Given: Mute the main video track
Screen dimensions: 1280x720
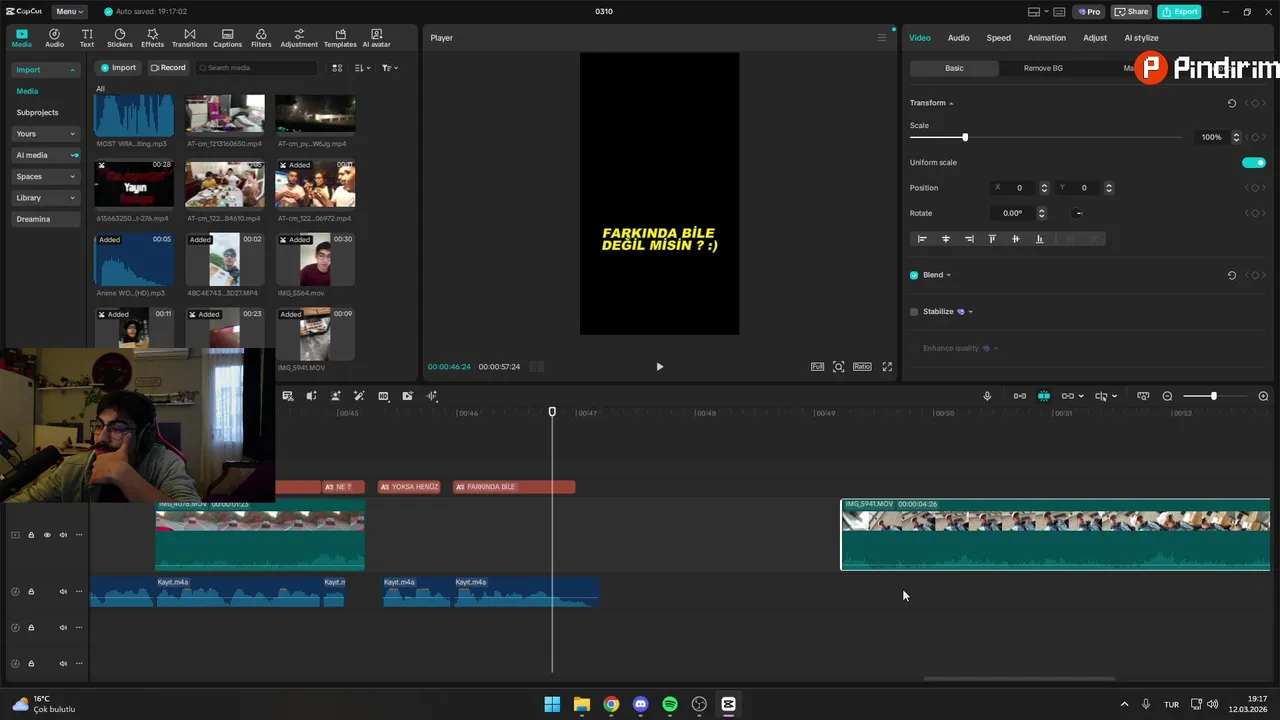Looking at the screenshot, I should (63, 535).
